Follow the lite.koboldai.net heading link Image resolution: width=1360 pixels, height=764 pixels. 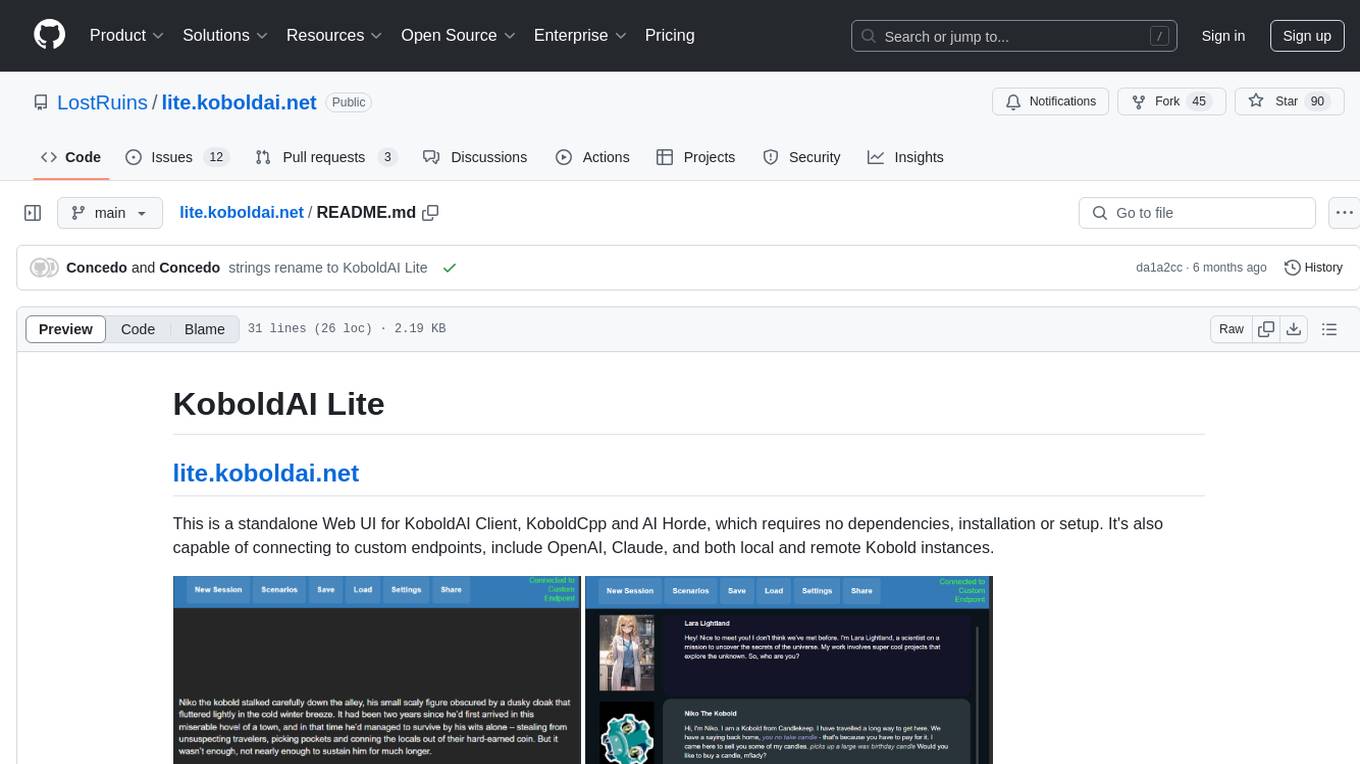266,473
